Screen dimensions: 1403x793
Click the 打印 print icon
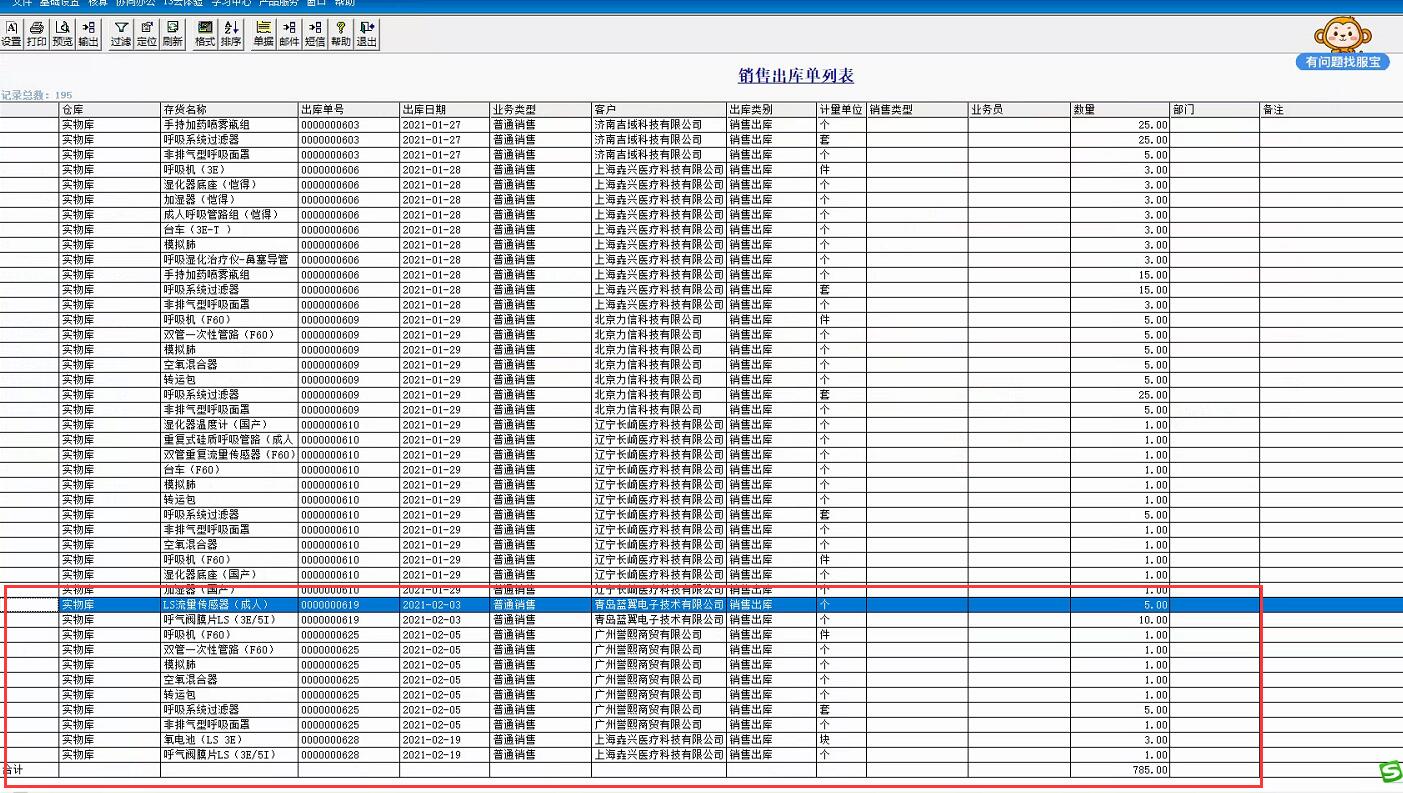pos(37,34)
